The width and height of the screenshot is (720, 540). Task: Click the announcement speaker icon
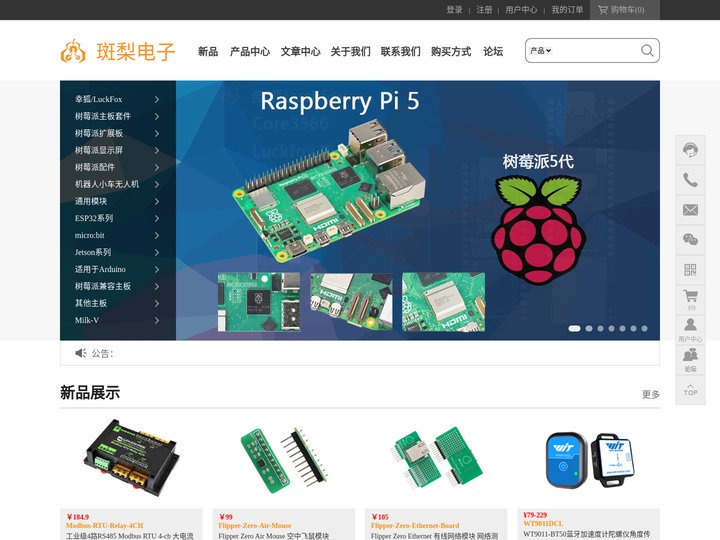coord(80,353)
